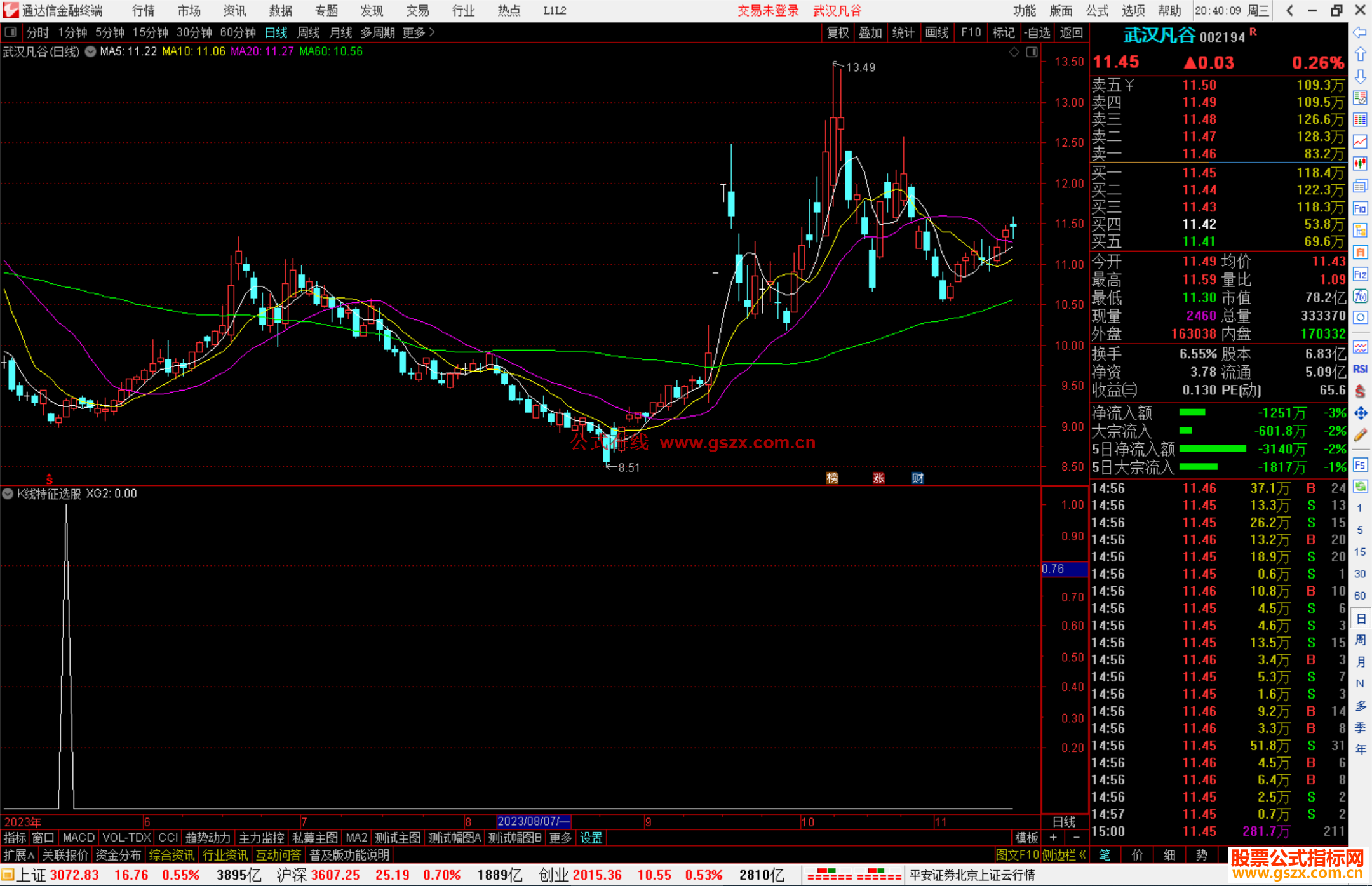This screenshot has height=886, width=1372.
Task: Collapse the 侧边栏 sidebar toggle
Action: (1064, 855)
